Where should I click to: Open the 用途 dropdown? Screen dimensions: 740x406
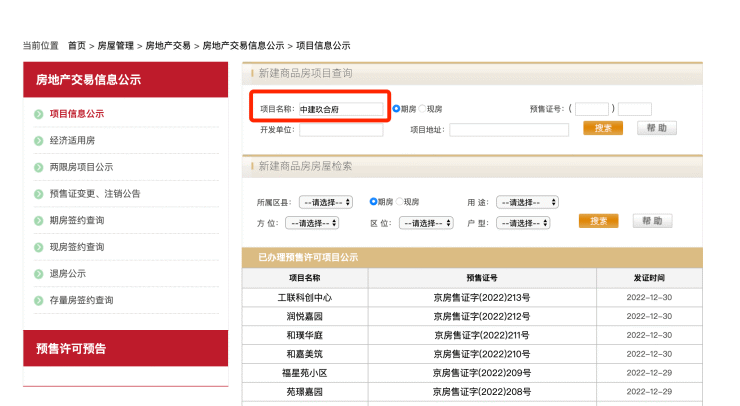point(527,203)
